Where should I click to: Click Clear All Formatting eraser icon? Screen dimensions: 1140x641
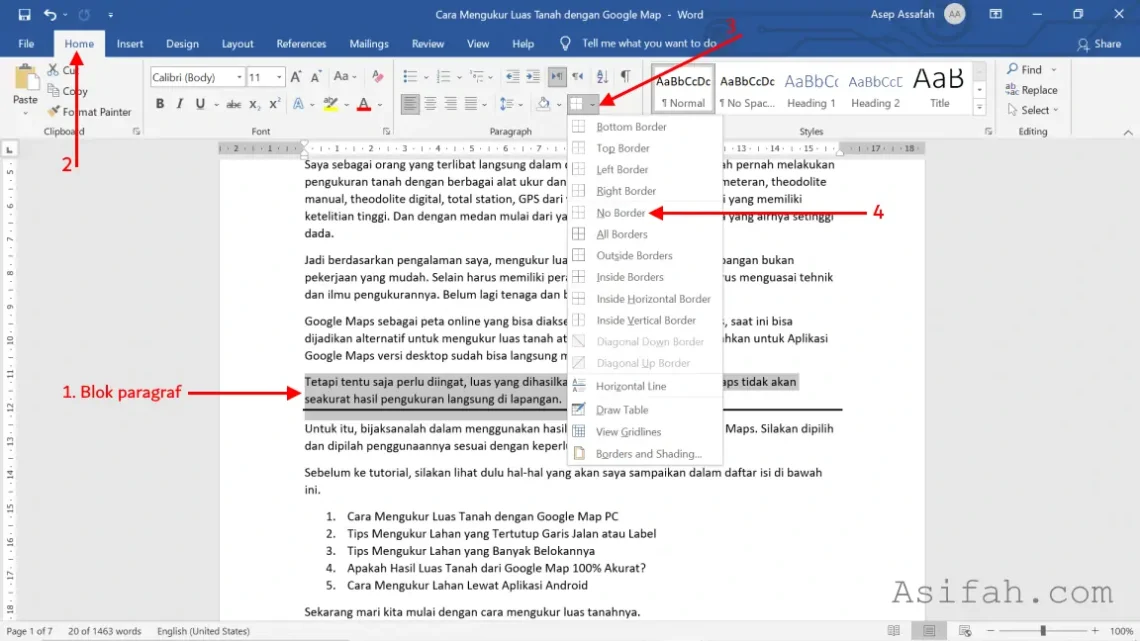point(377,76)
